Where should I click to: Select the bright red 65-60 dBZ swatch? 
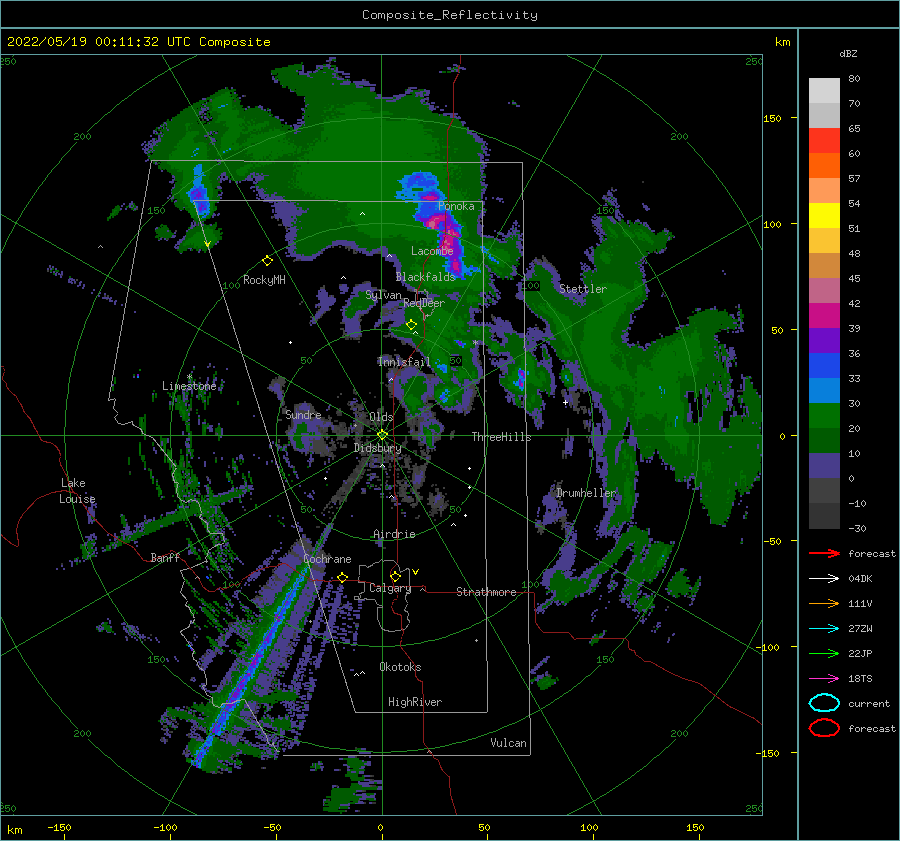pyautogui.click(x=824, y=141)
